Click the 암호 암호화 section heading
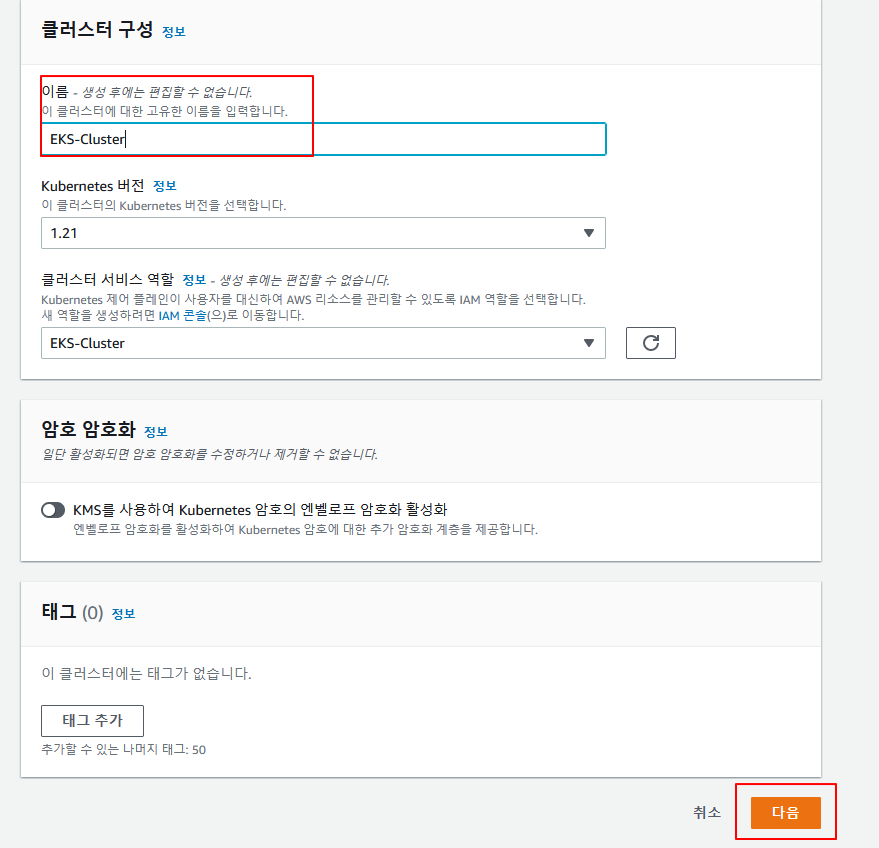The width and height of the screenshot is (879, 848). tap(89, 429)
